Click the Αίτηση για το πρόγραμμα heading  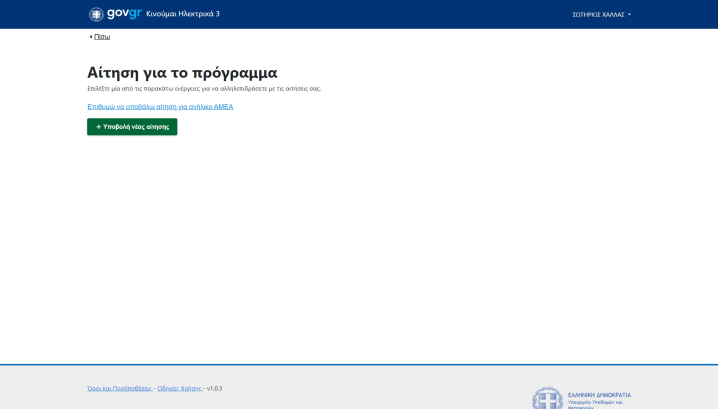(x=182, y=72)
